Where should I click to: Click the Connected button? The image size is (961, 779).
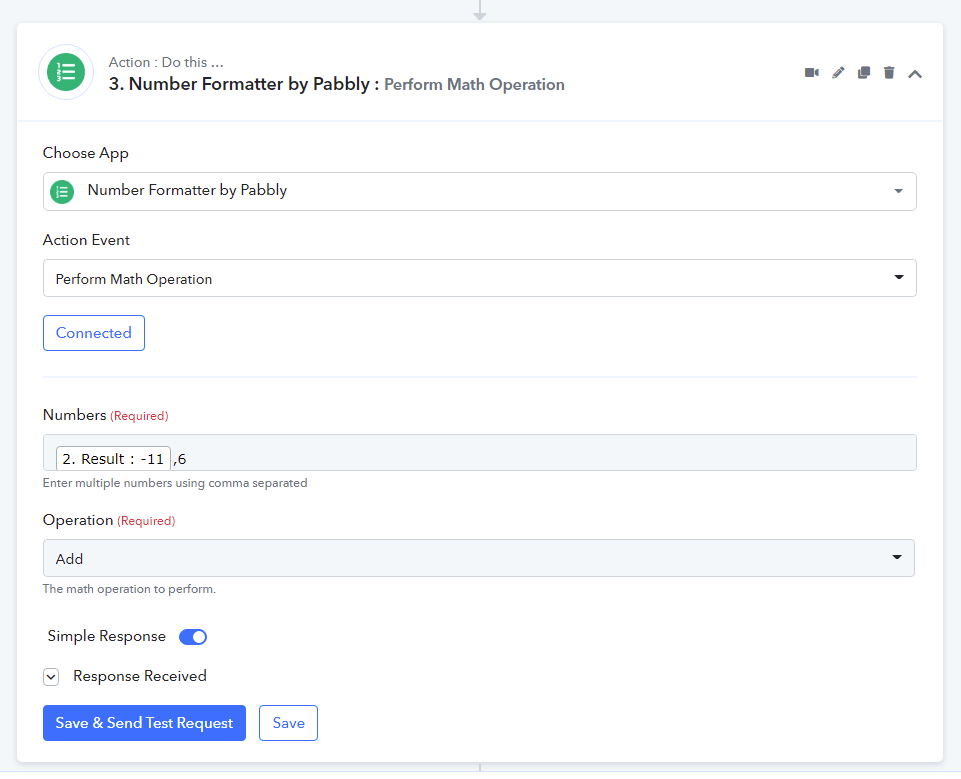pos(94,333)
